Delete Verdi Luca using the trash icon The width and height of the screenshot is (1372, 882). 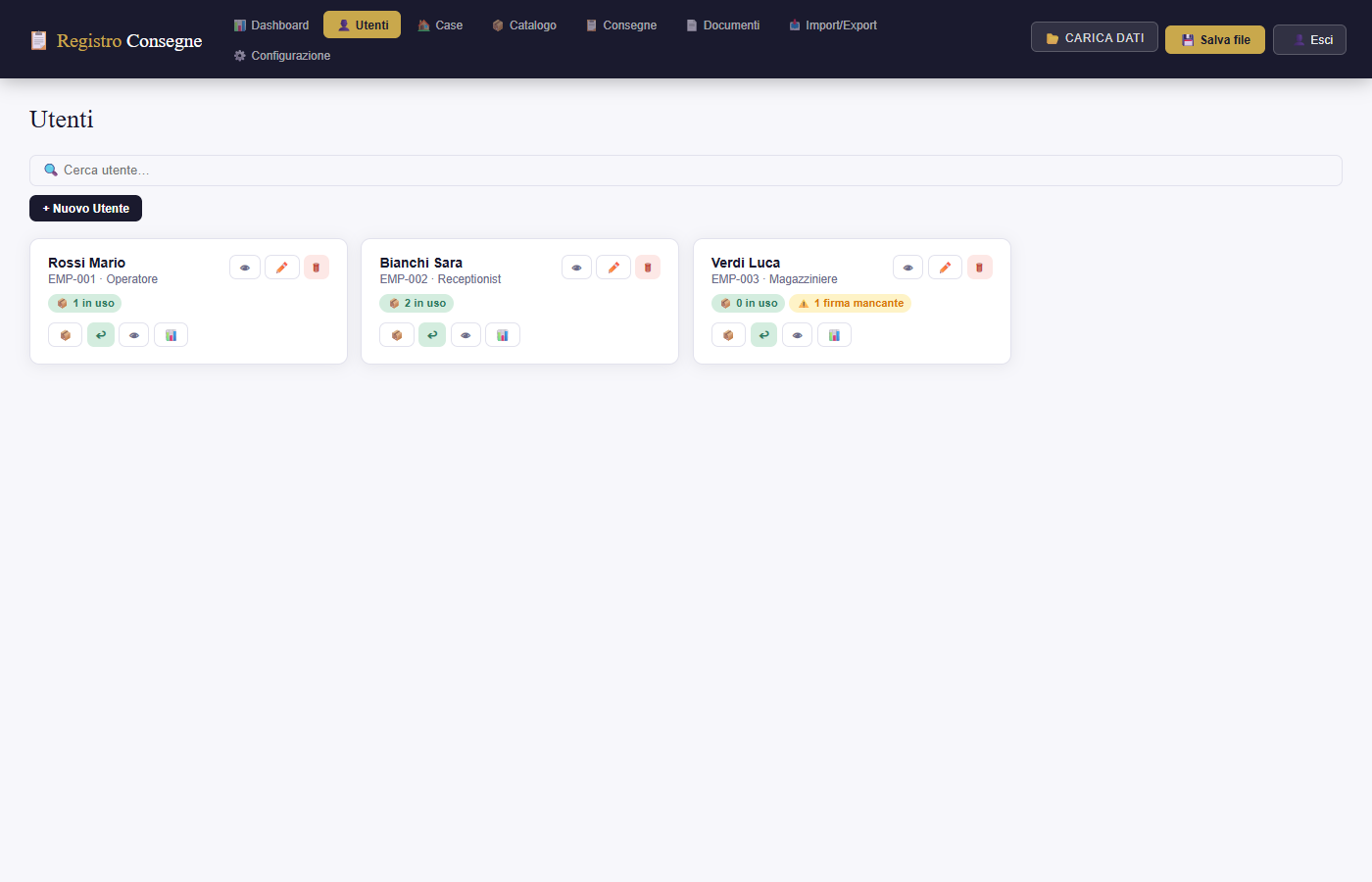(980, 268)
